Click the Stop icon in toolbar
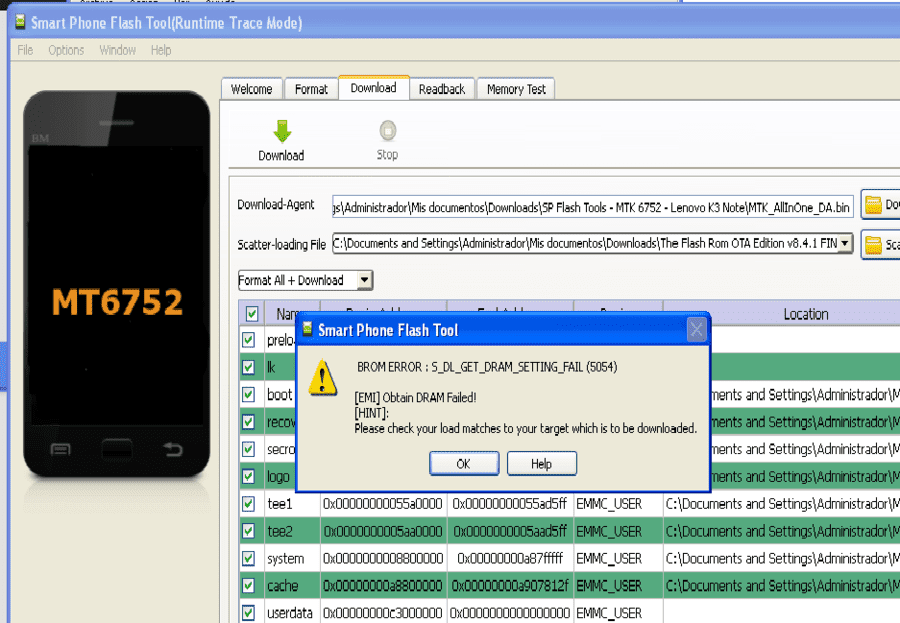Viewport: 900px width, 623px height. coord(387,130)
